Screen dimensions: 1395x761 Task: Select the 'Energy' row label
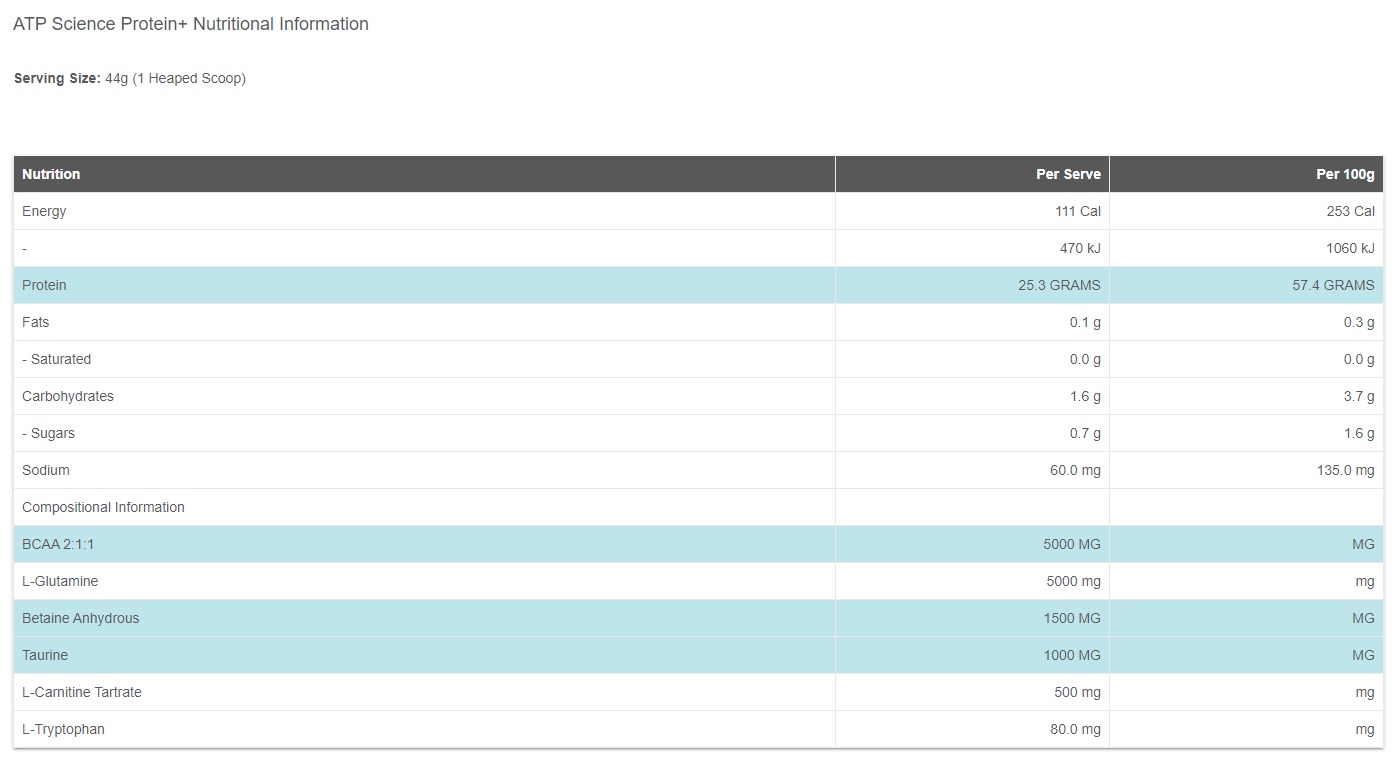[44, 211]
